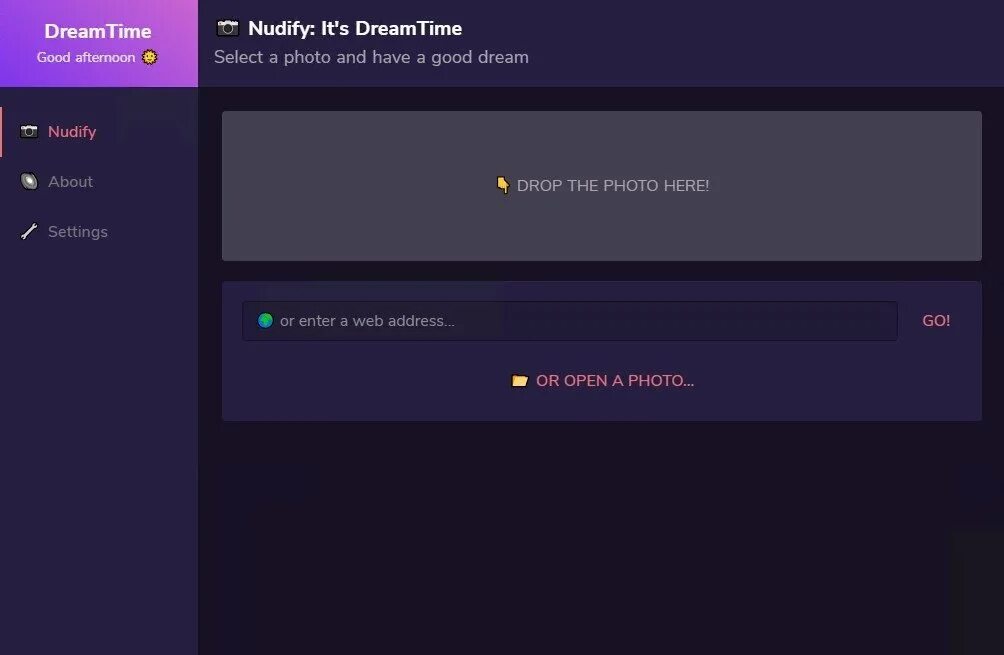The image size is (1004, 655).
Task: Click the camera icon beside Nudify in sidebar
Action: [x=29, y=131]
